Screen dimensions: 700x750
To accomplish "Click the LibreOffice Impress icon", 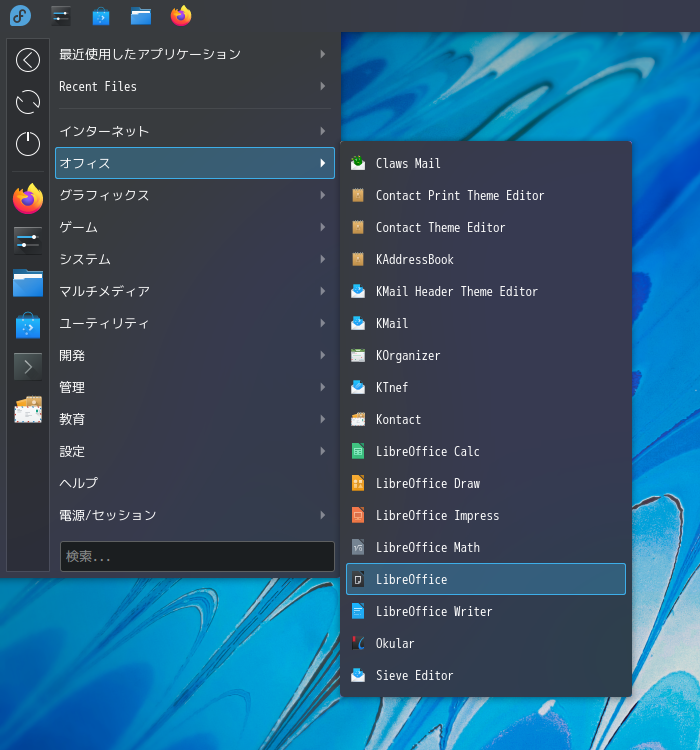I will (x=358, y=515).
